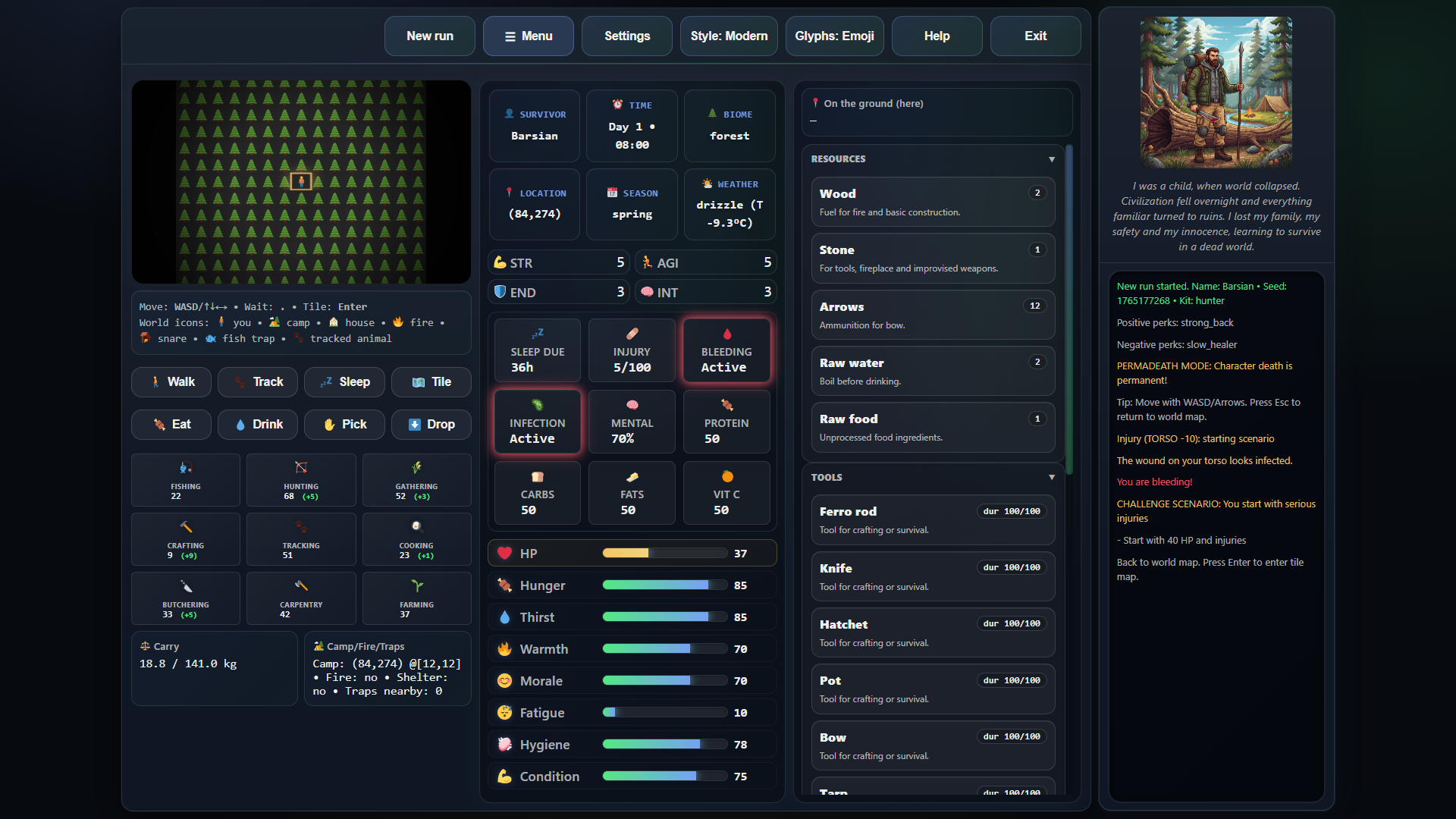Switch Glyphs from Emoji mode

(x=833, y=36)
